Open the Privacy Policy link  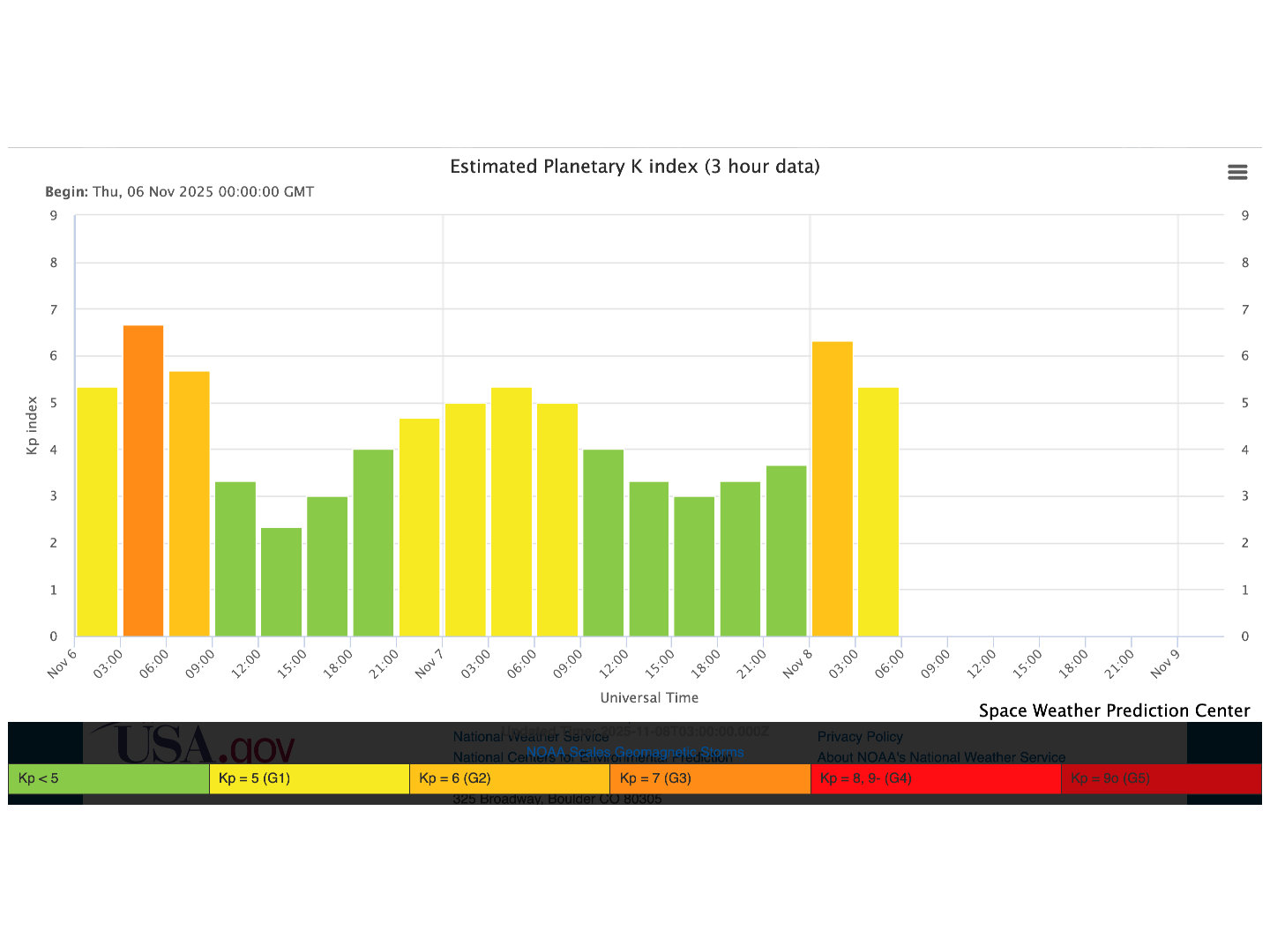point(860,737)
